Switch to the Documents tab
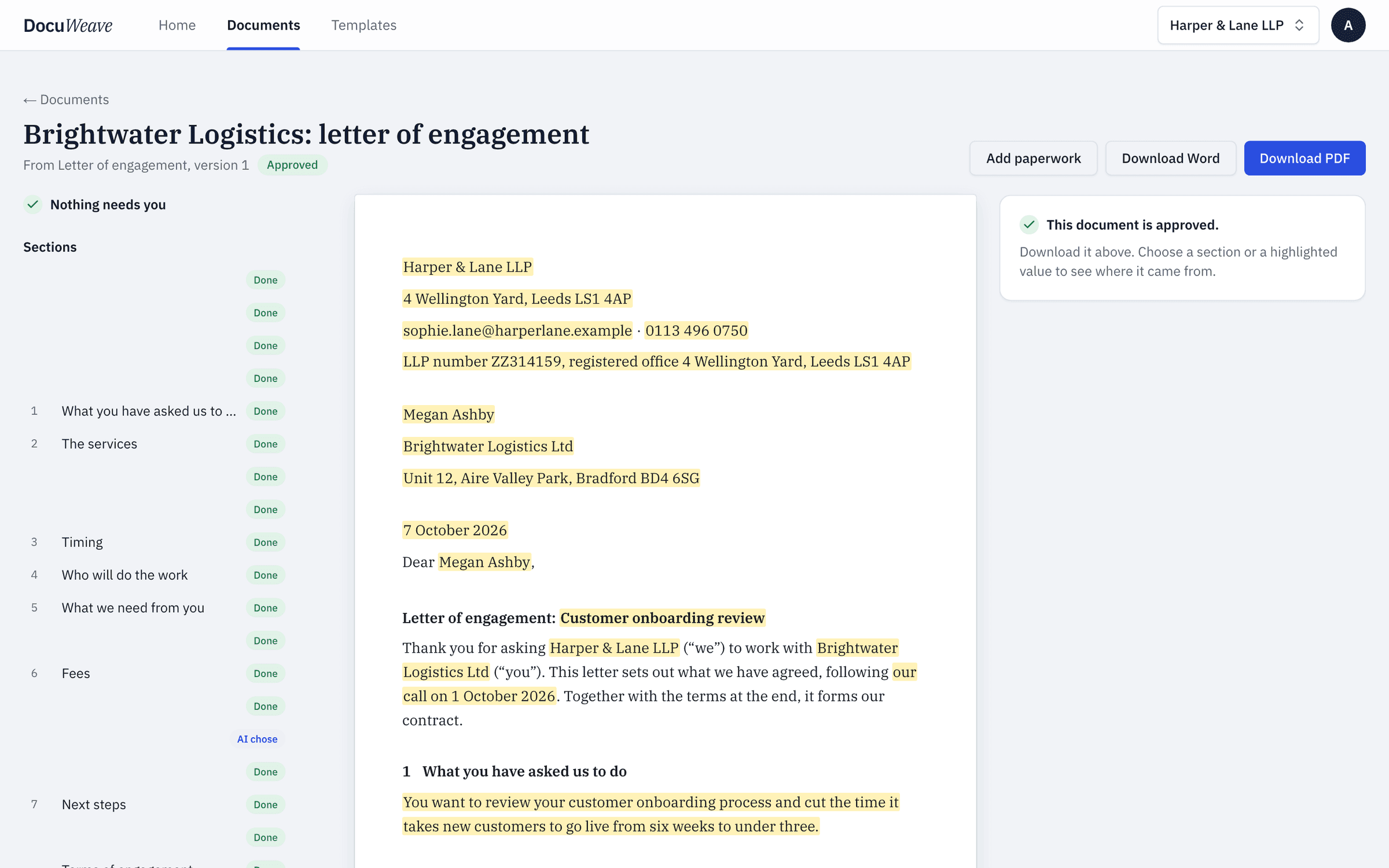Viewport: 1389px width, 868px height. [263, 25]
